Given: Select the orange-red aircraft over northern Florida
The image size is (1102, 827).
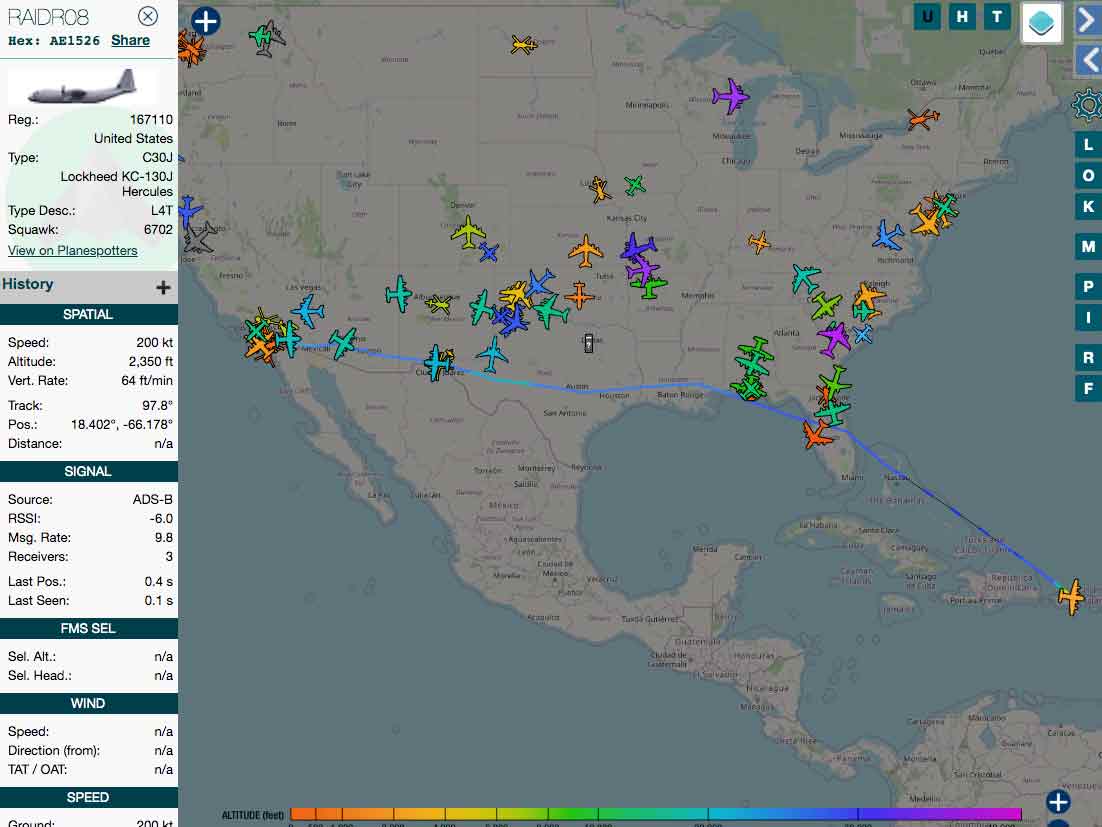Looking at the screenshot, I should 817,434.
